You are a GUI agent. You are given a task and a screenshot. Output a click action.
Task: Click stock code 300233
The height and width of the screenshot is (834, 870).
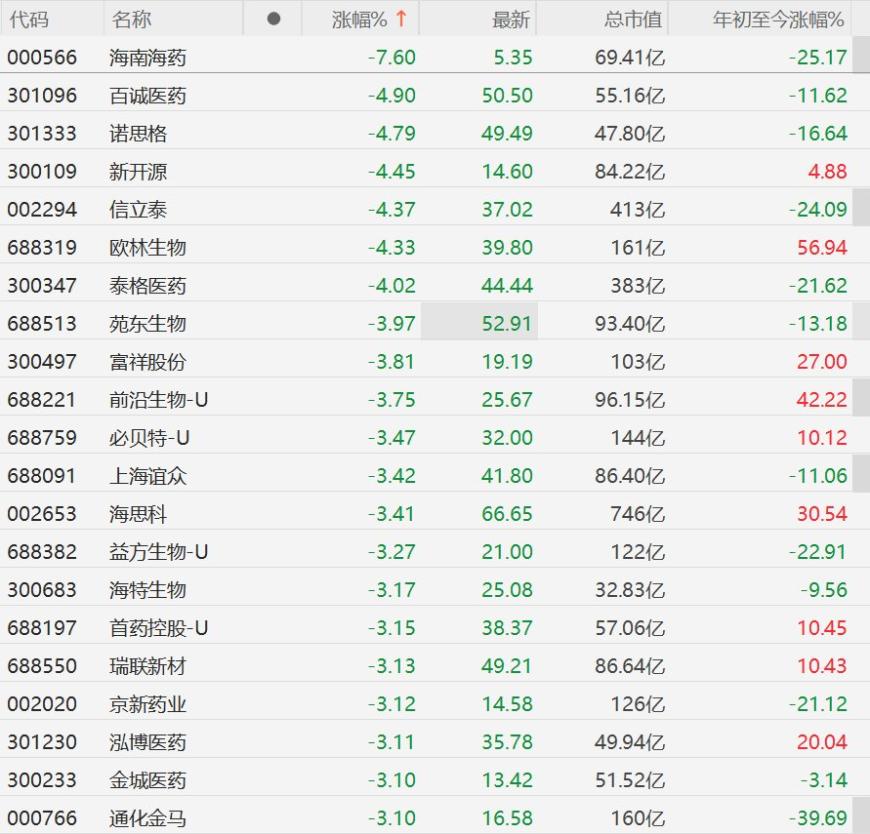[42, 780]
